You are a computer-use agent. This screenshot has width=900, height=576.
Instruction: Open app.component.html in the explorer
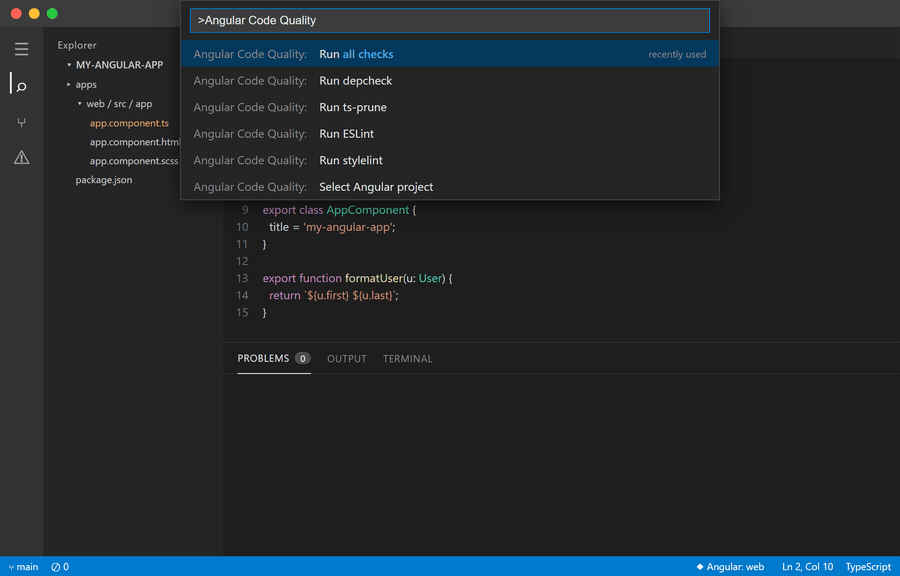pyautogui.click(x=134, y=142)
